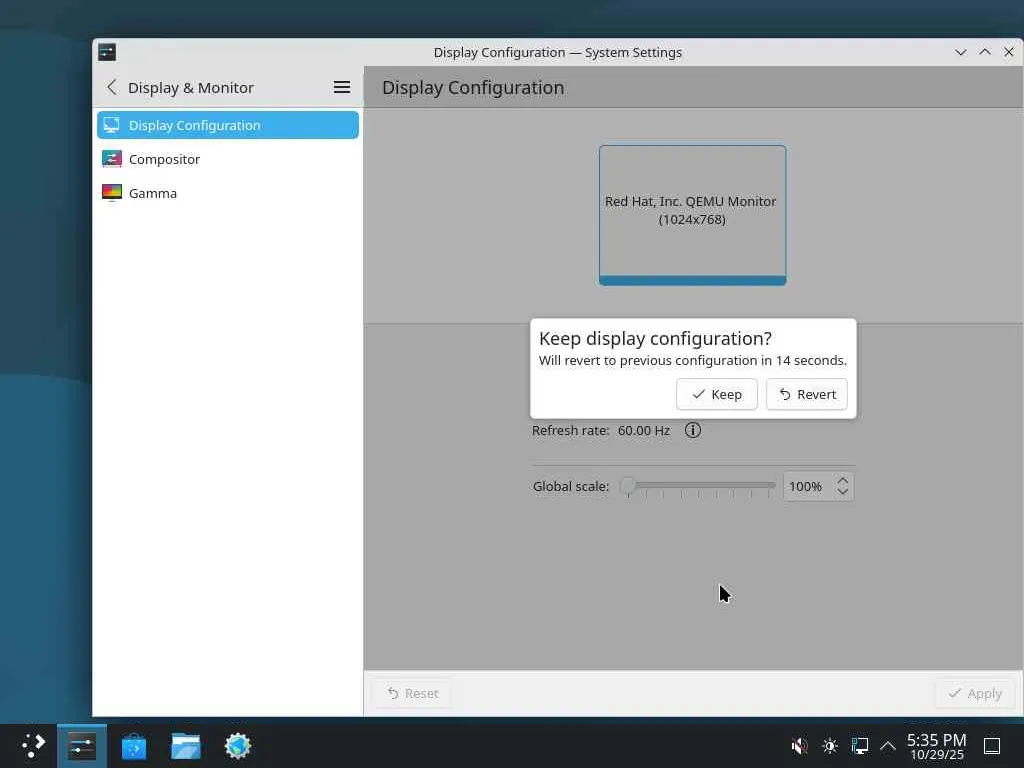The height and width of the screenshot is (768, 1024).
Task: Click the show desktop button
Action: (992, 746)
